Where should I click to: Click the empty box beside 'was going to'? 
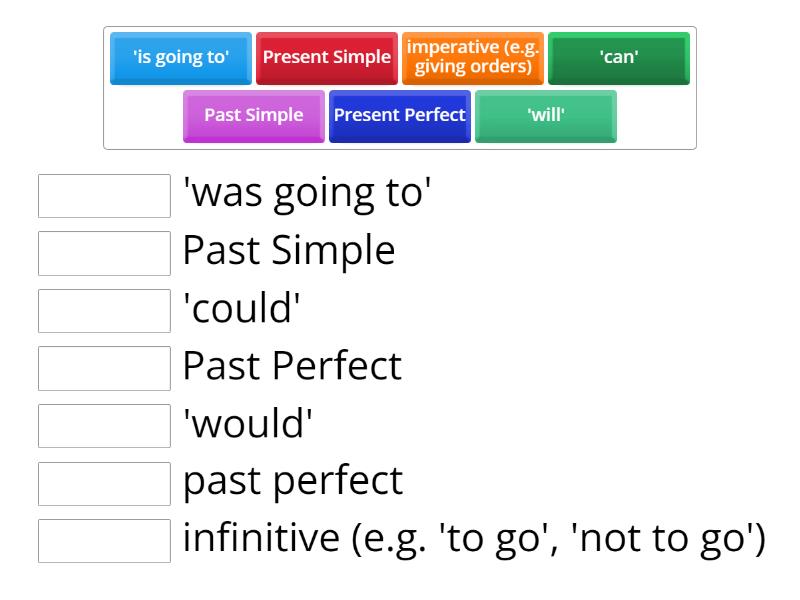pos(104,196)
